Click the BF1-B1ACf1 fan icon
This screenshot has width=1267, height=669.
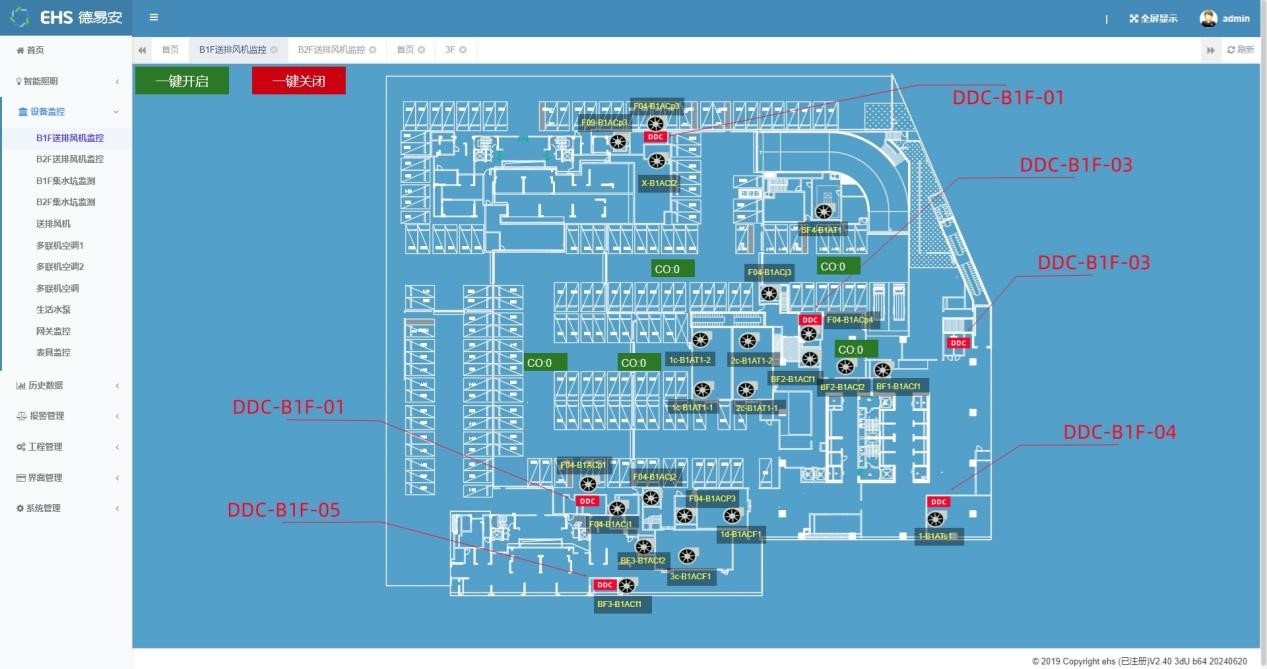click(882, 370)
